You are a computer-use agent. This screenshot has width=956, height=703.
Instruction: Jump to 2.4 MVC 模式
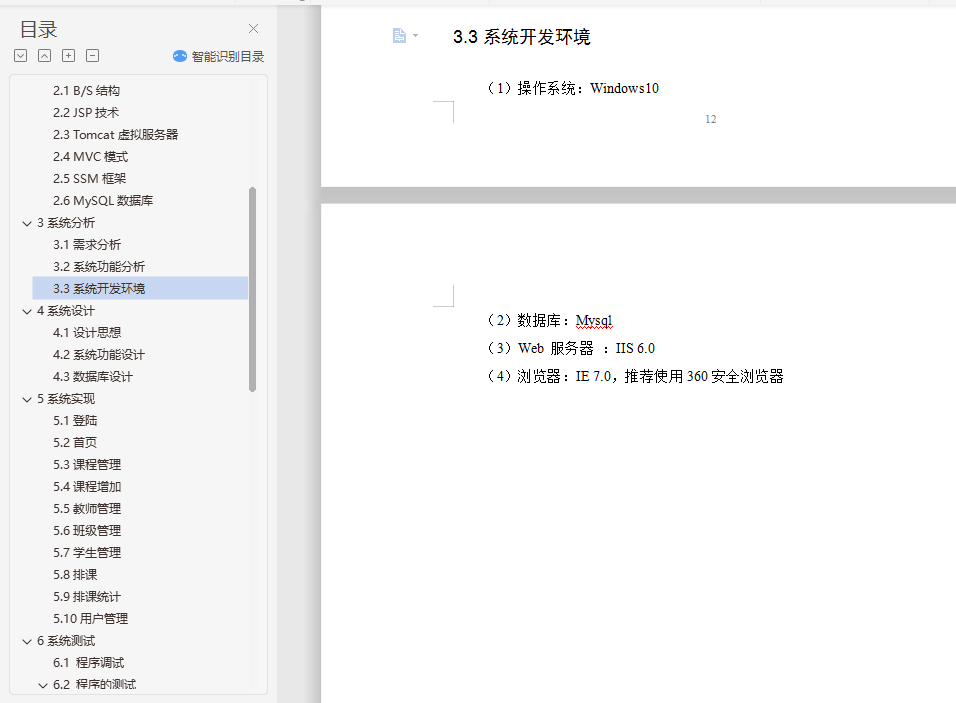point(90,157)
